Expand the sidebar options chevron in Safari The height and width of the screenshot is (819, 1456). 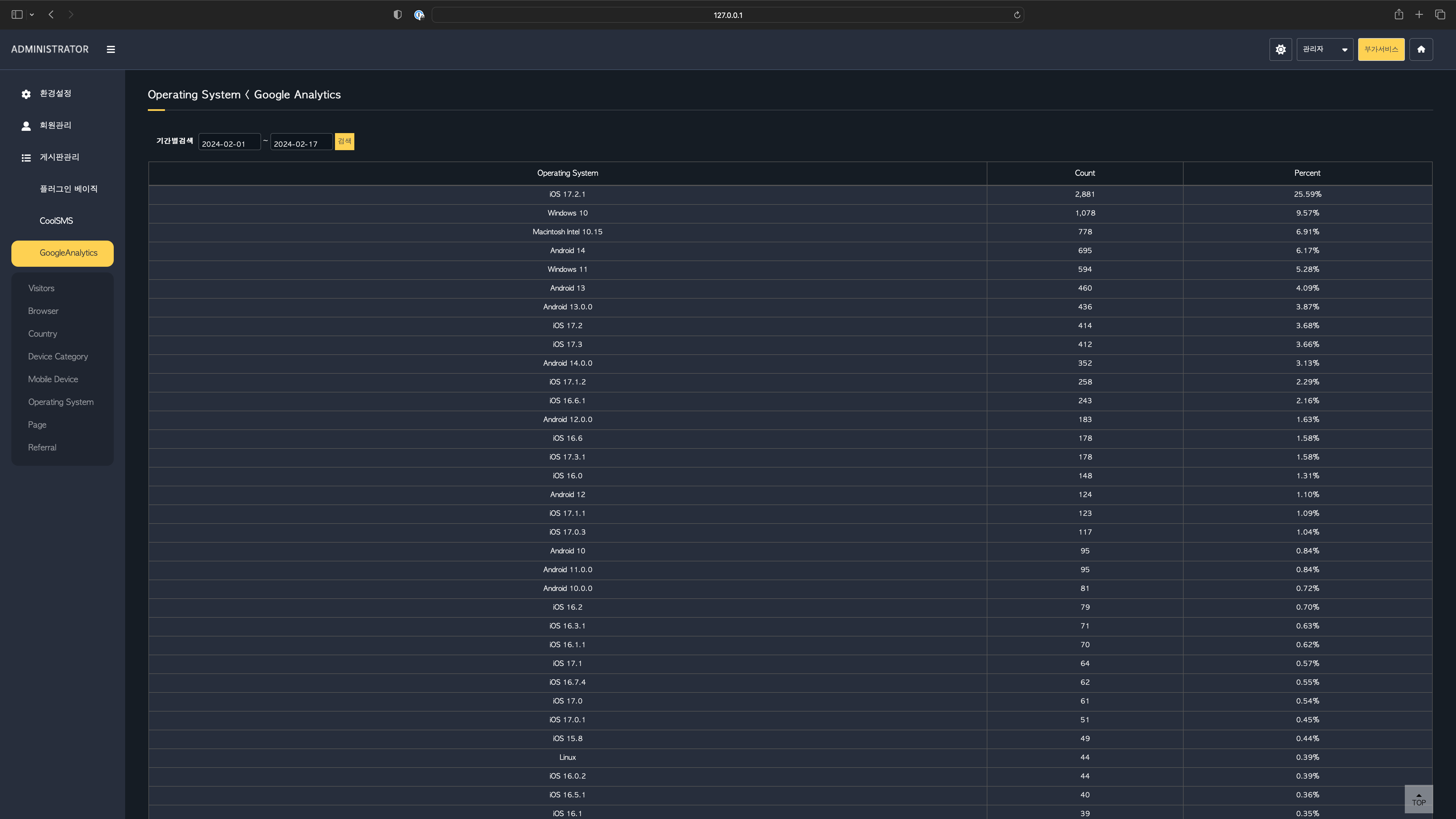(32, 15)
